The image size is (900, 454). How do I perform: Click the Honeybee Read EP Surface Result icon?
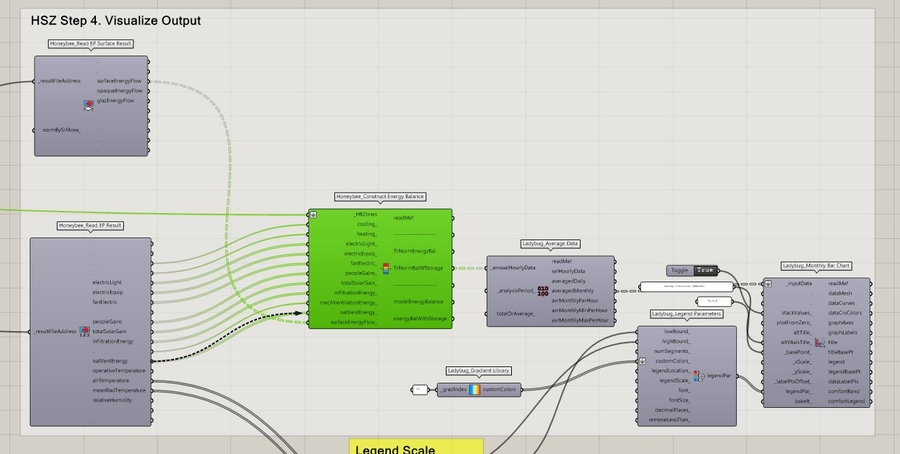88,103
